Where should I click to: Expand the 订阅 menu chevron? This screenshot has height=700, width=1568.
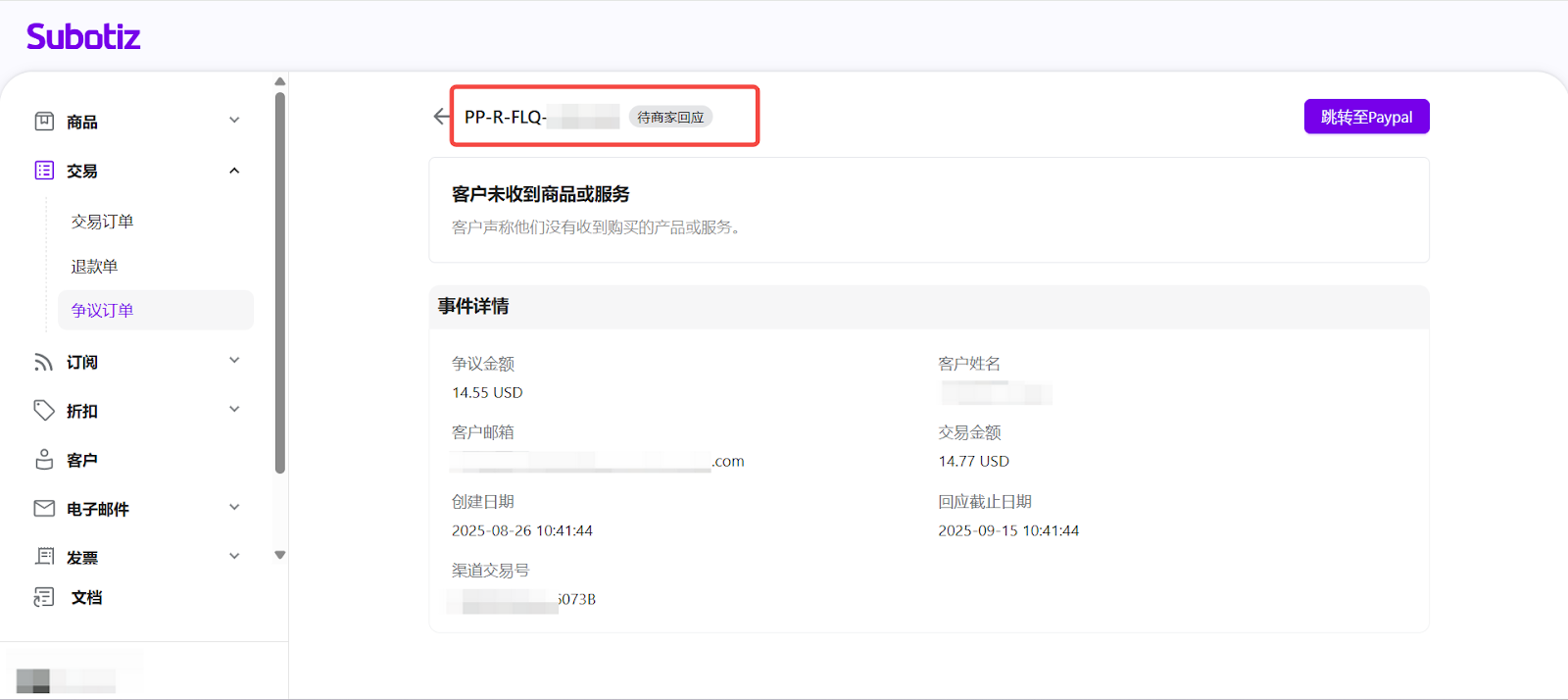point(234,361)
